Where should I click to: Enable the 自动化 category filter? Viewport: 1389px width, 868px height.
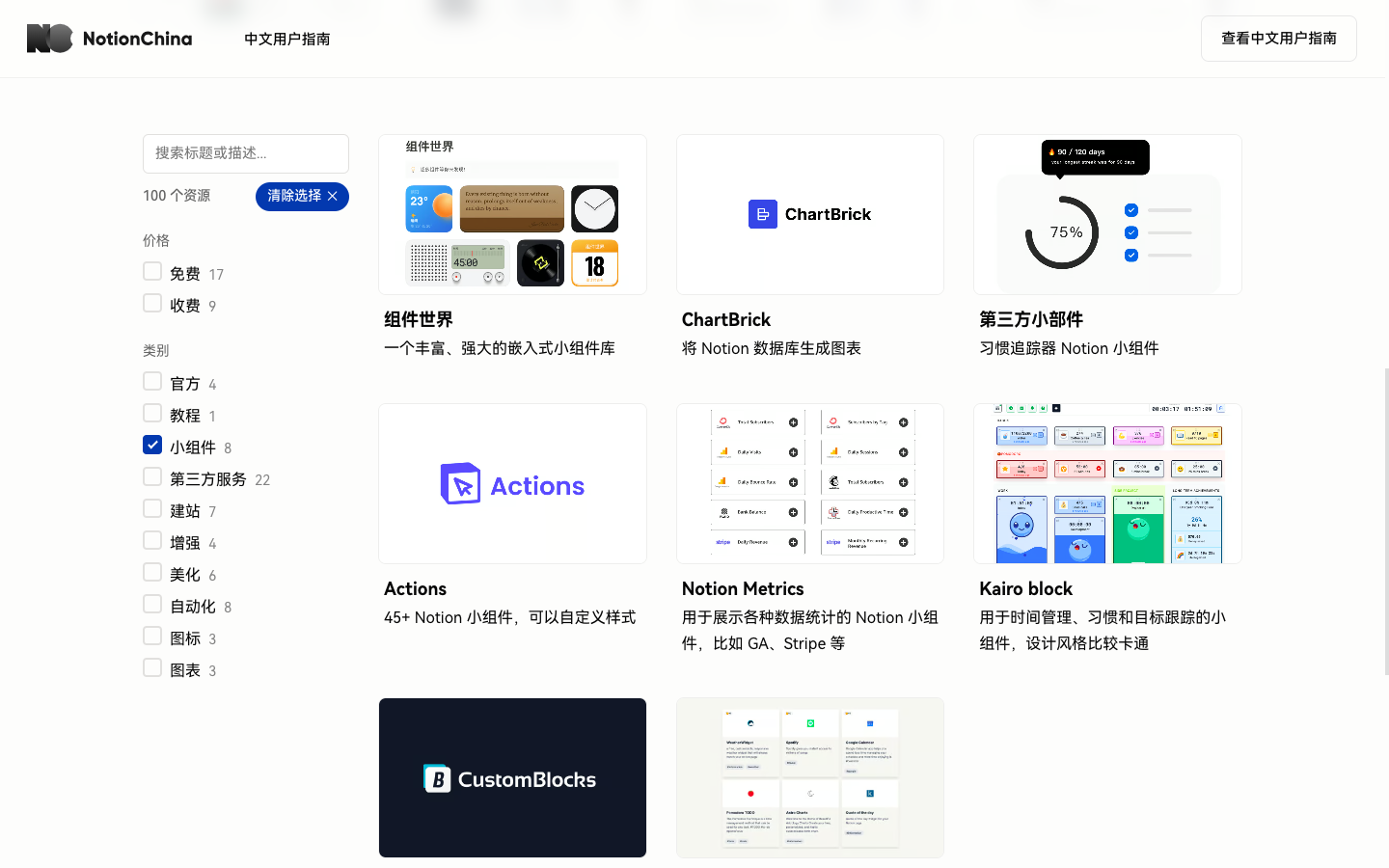152,604
